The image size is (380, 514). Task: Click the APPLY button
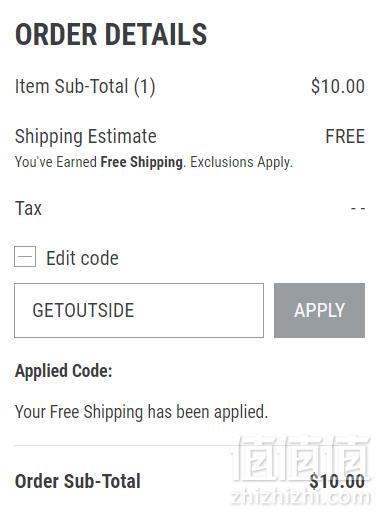pyautogui.click(x=319, y=310)
